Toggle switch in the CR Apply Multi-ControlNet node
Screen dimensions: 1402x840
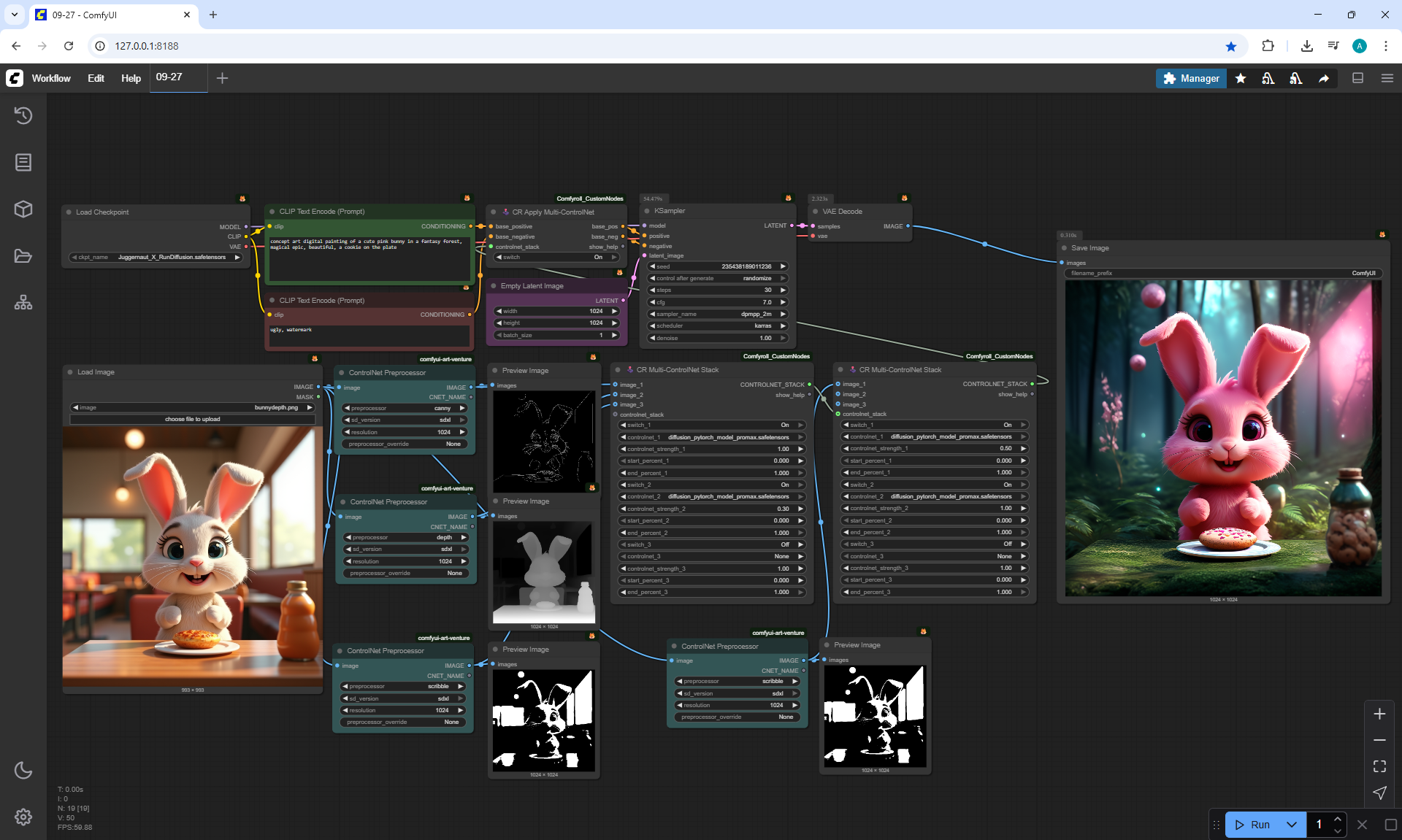[x=556, y=257]
